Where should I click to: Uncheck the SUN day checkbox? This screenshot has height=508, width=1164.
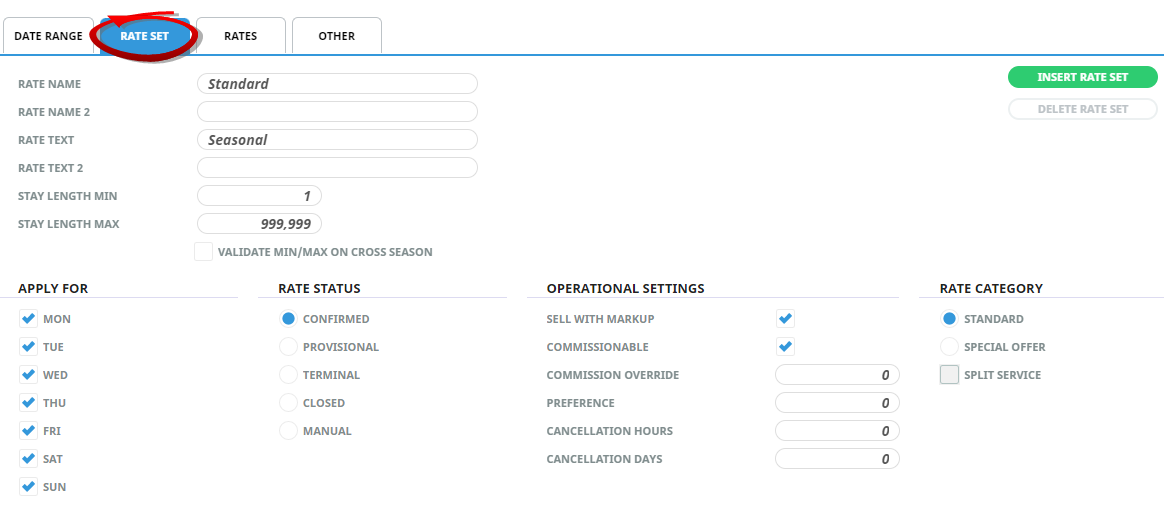point(28,487)
